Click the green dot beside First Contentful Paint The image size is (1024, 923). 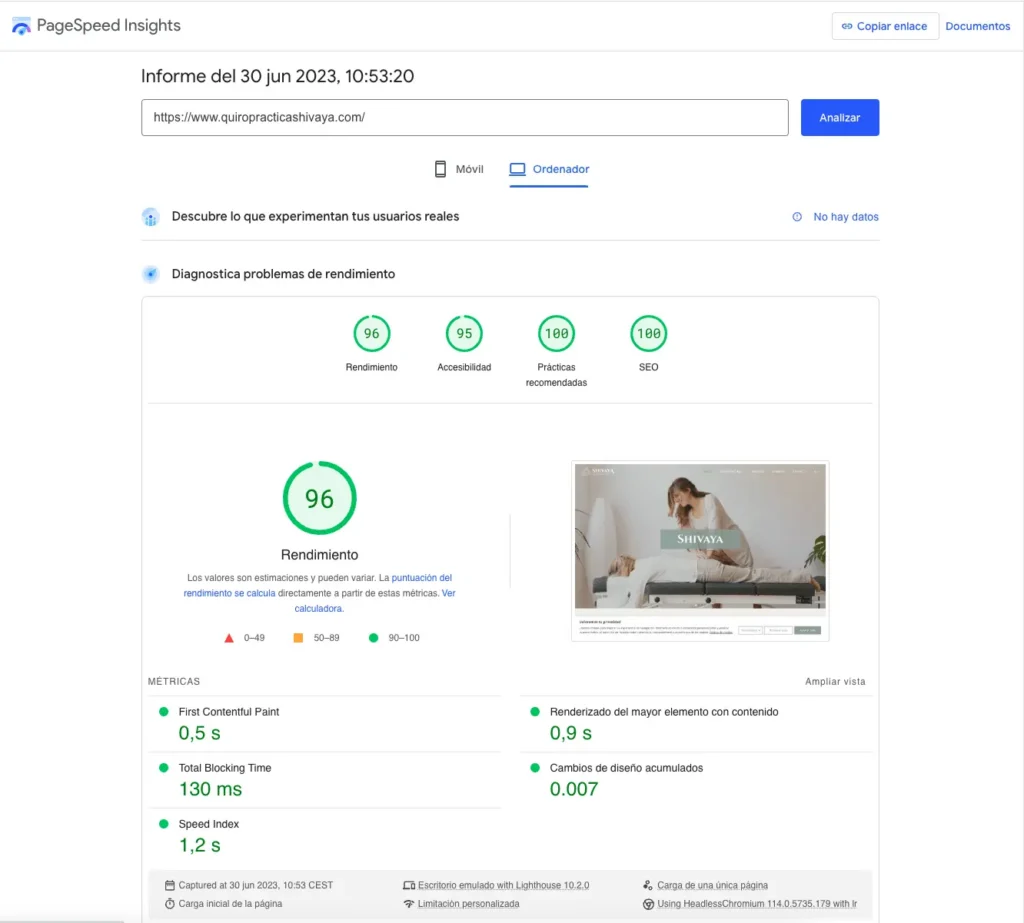164,712
